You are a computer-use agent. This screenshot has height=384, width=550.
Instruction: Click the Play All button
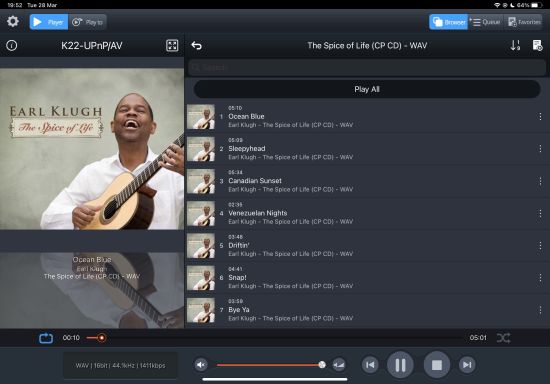click(367, 89)
